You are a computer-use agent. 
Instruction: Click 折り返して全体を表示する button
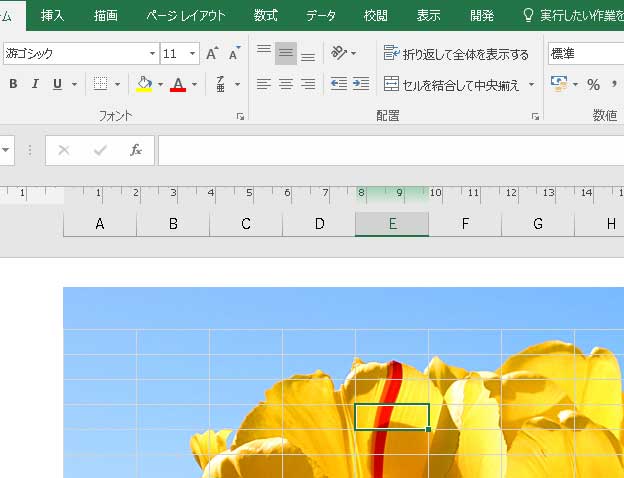[x=456, y=54]
